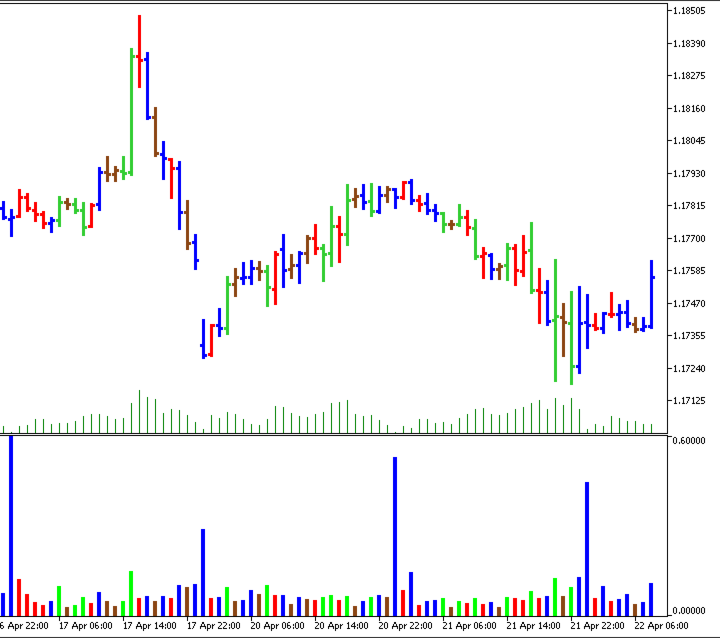Click the 20 Apr 06:00 time label

277,626
